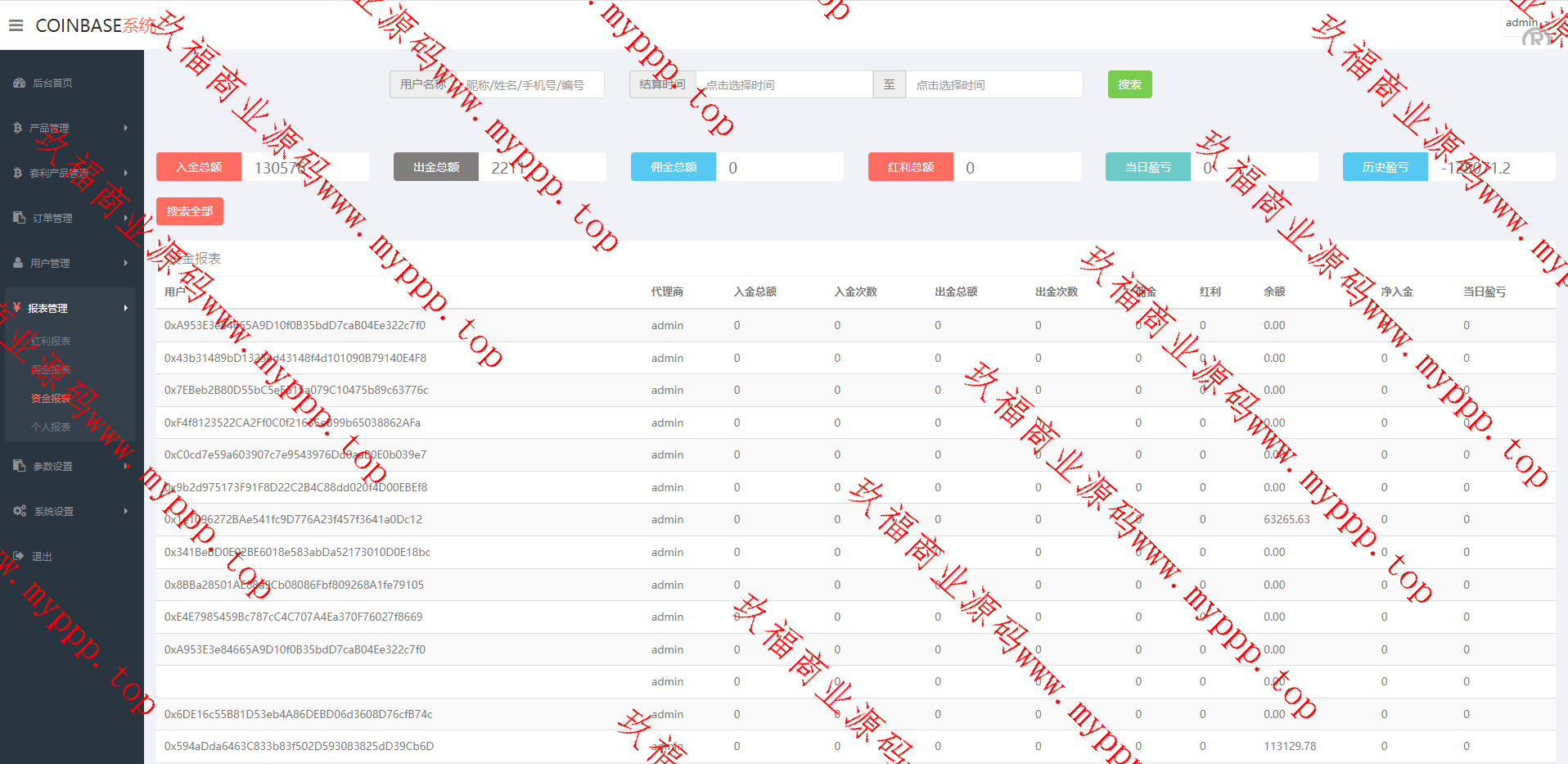Click the username search input field
This screenshot has width=1568, height=764.
(x=530, y=84)
